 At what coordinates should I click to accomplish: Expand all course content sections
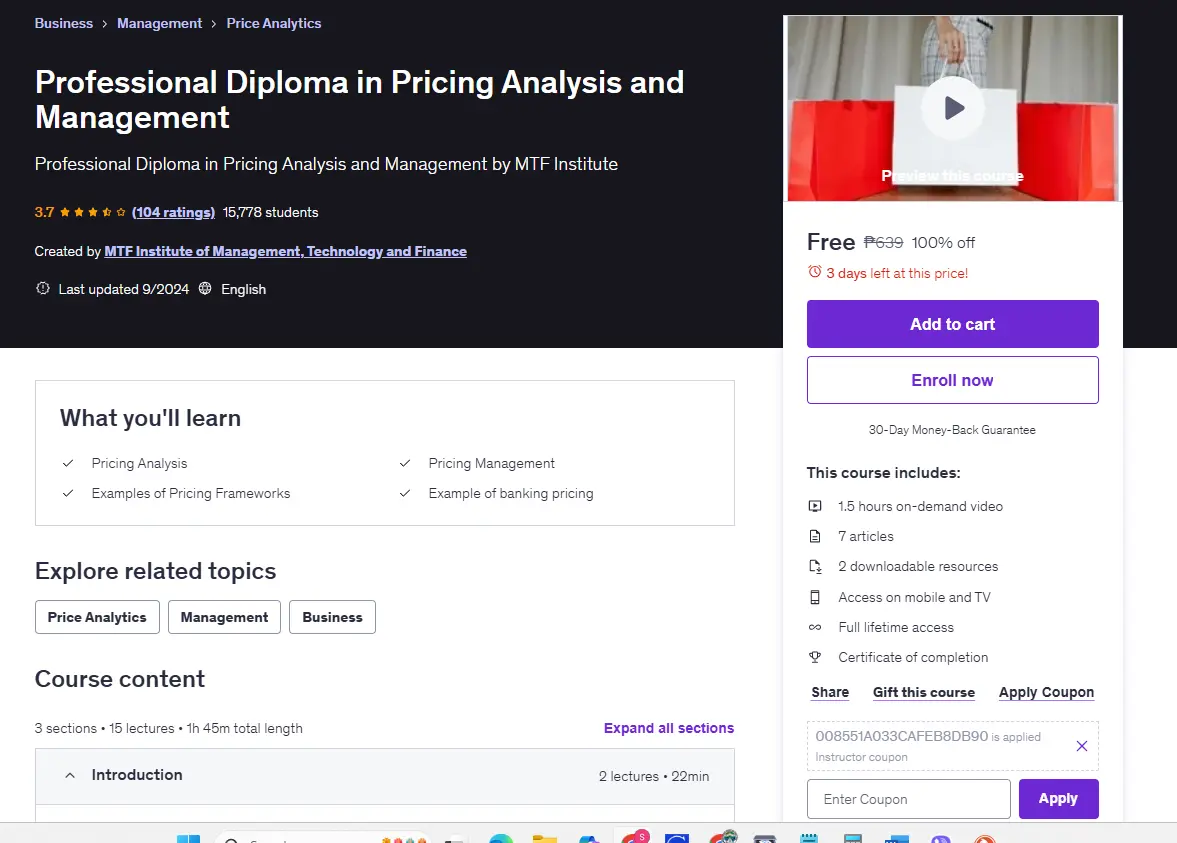(669, 728)
